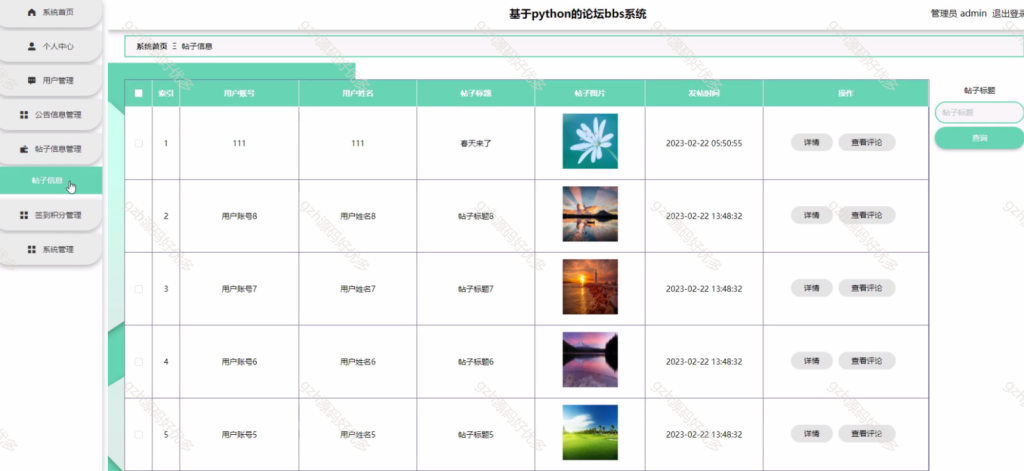Click the green 查询 search button

tap(979, 138)
